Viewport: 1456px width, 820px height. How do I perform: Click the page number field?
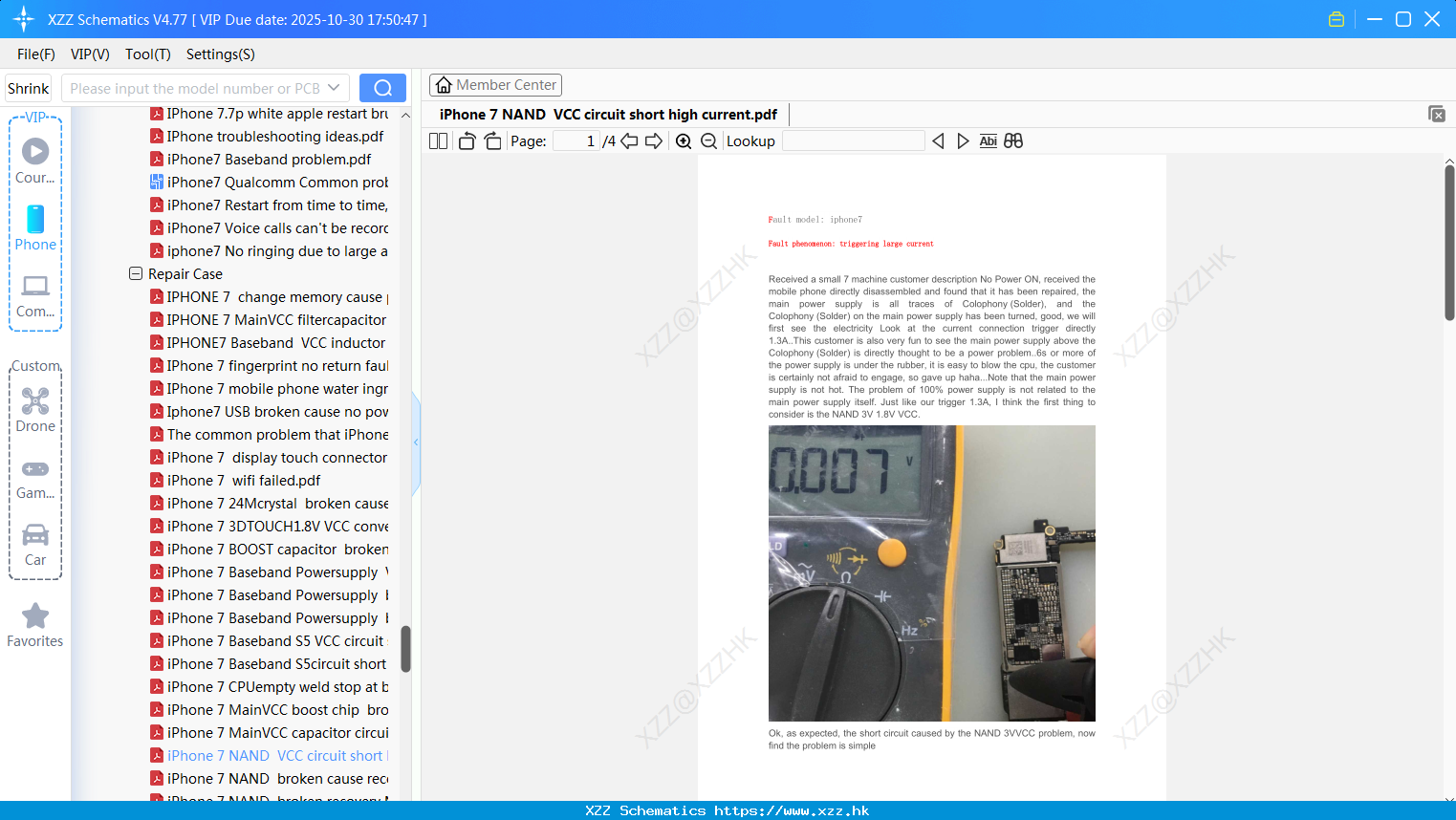tap(576, 141)
